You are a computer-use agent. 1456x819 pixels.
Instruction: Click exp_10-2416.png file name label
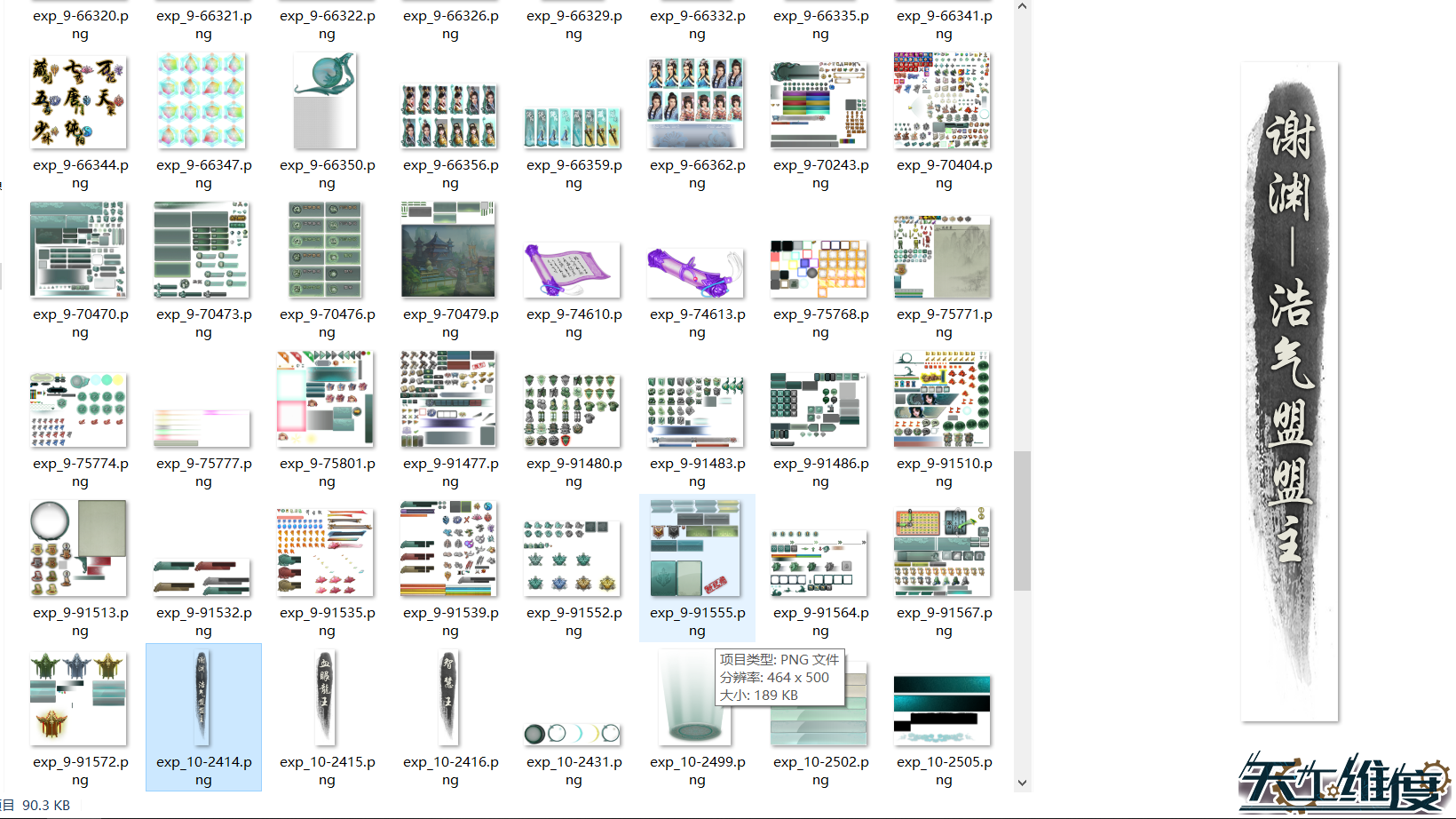click(x=450, y=771)
